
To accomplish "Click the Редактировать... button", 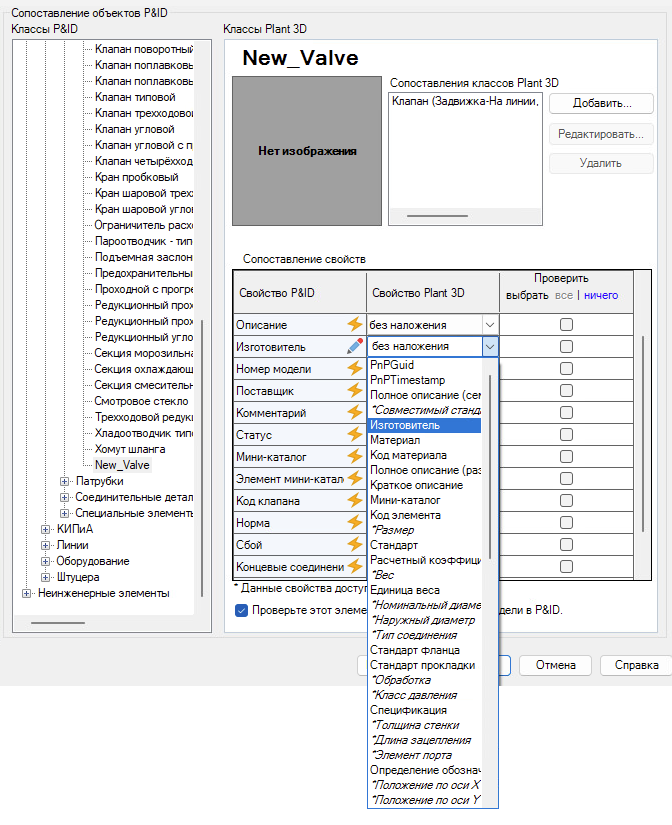I will click(601, 134).
